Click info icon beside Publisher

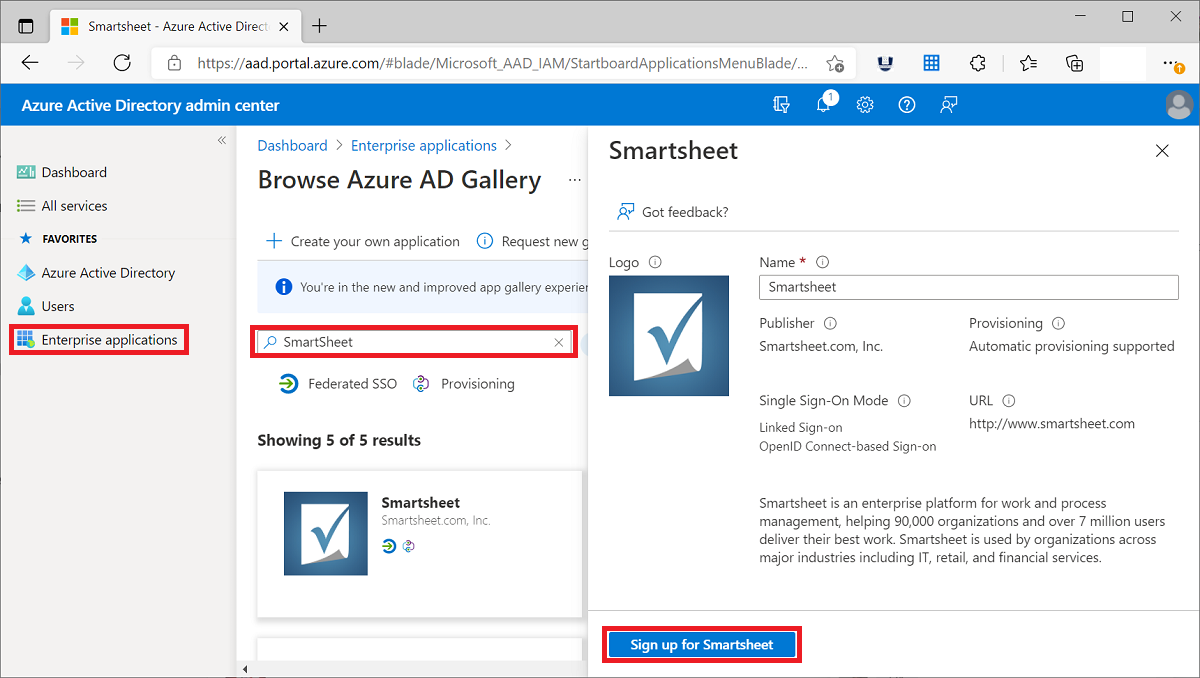coord(830,323)
